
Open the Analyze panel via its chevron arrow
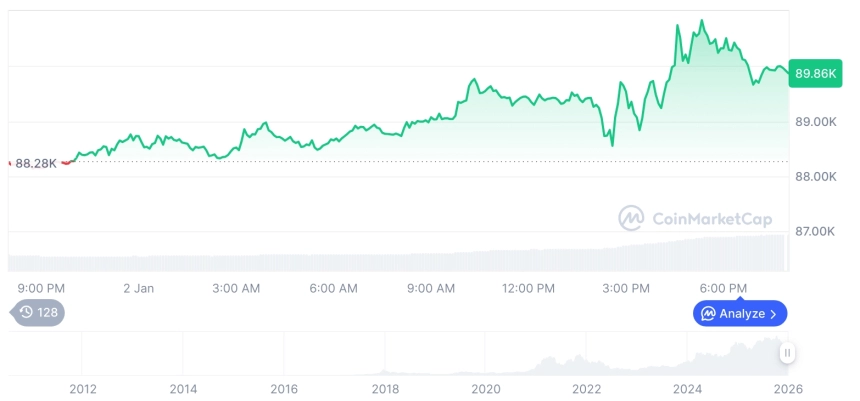pos(774,314)
